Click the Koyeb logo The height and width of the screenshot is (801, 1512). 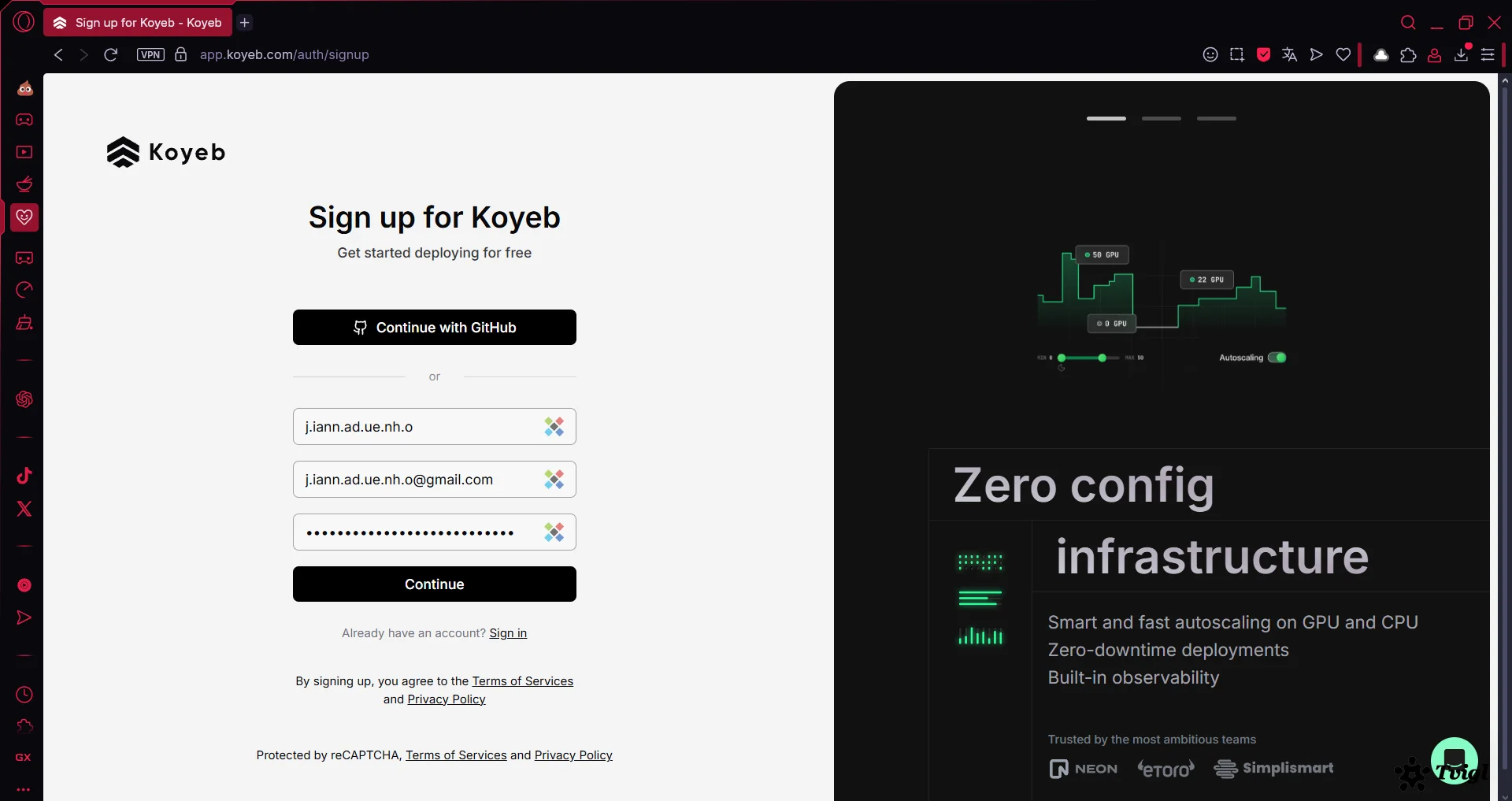(x=166, y=152)
